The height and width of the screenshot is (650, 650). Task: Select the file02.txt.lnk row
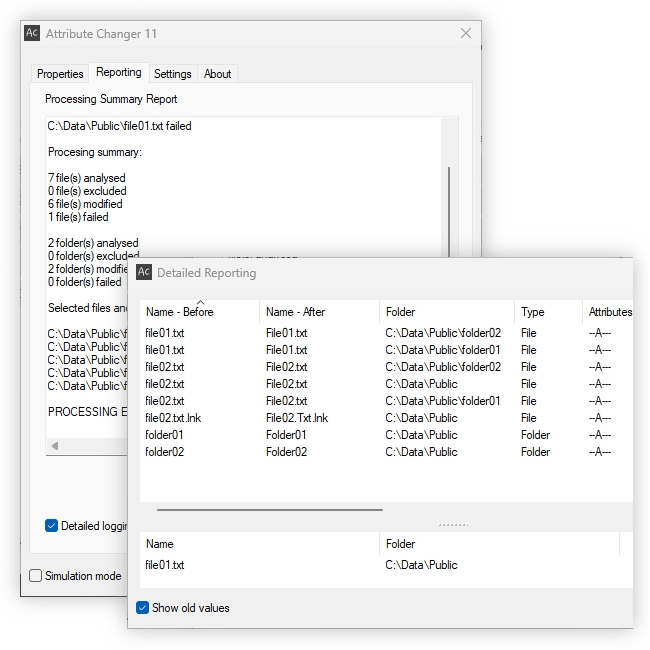[173, 418]
